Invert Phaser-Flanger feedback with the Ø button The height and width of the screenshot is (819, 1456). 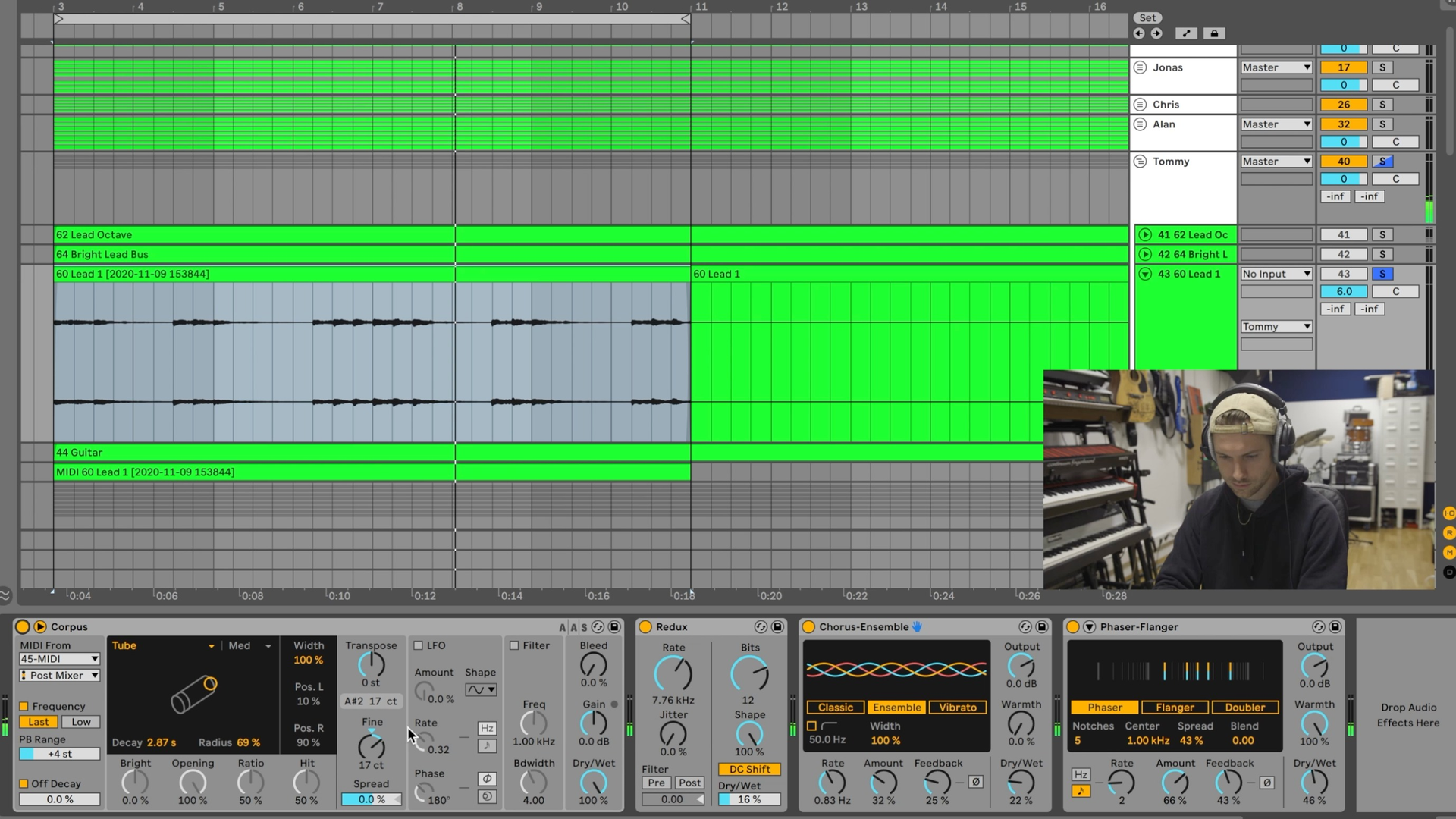pos(1267,783)
